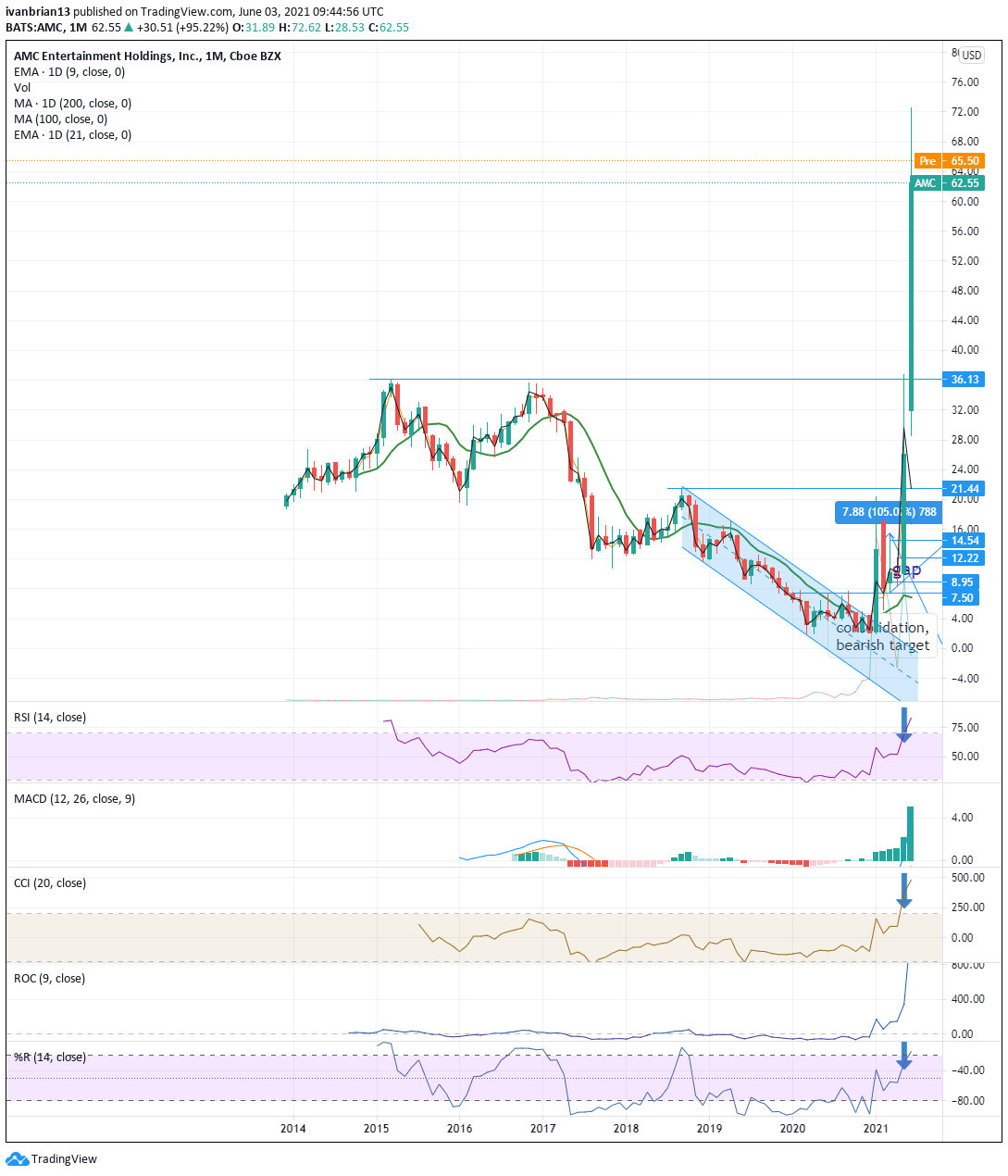Click the 7.88 (105.0%) measurement label
1008x1176 pixels.
[889, 512]
